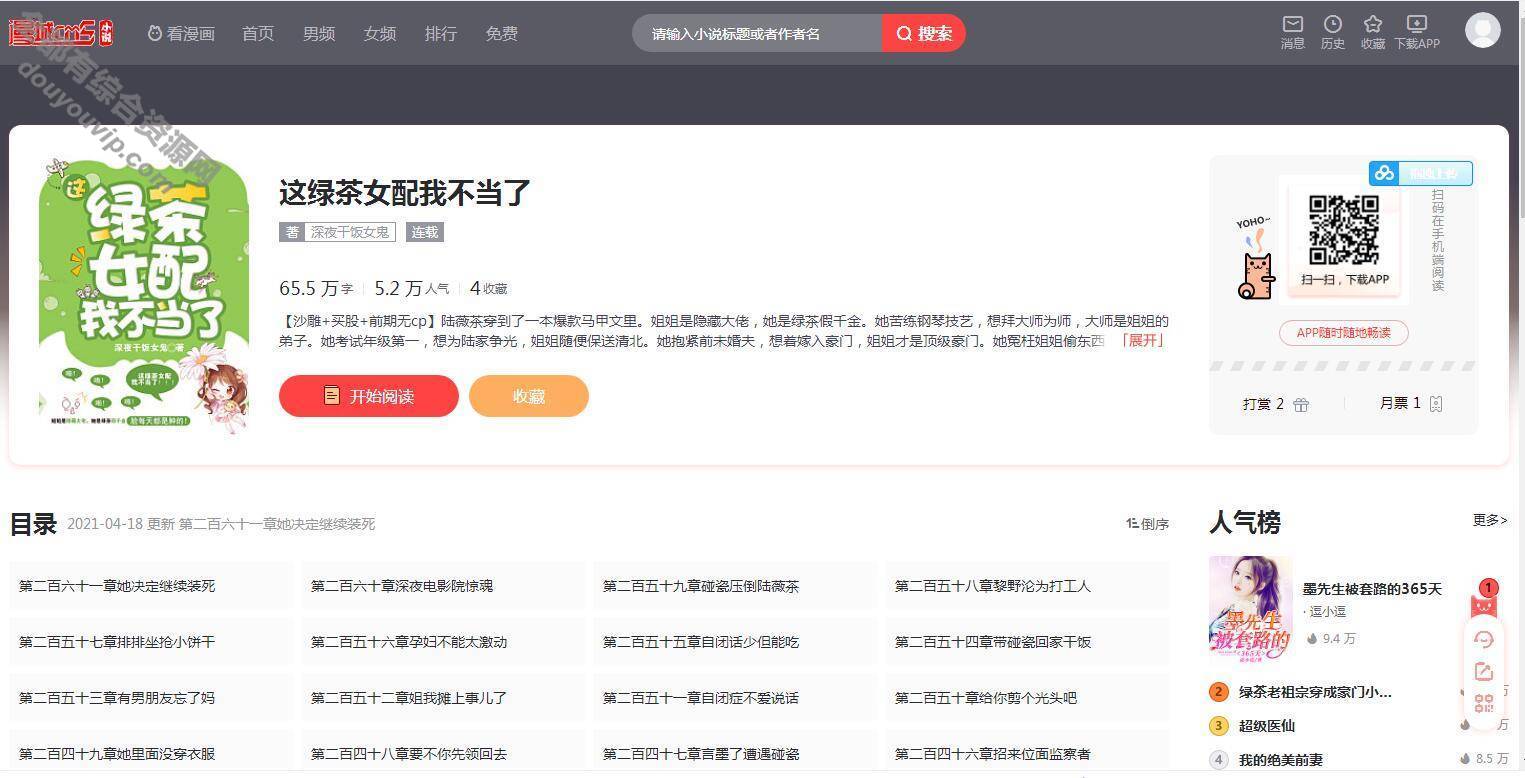The width and height of the screenshot is (1525, 778).
Task: Click the 开始阅读 start reading button
Action: click(369, 396)
